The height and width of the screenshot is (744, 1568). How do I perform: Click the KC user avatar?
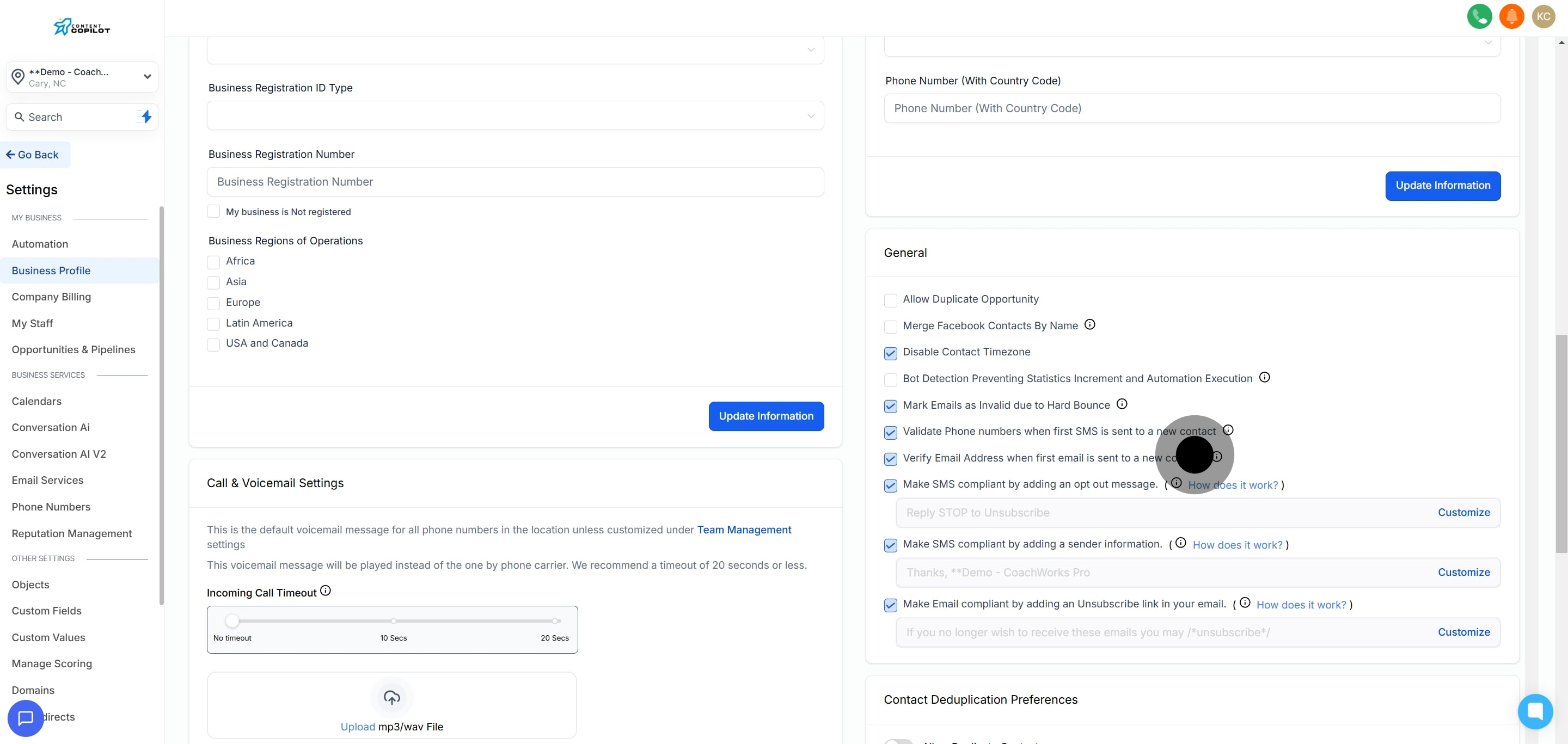pos(1543,16)
